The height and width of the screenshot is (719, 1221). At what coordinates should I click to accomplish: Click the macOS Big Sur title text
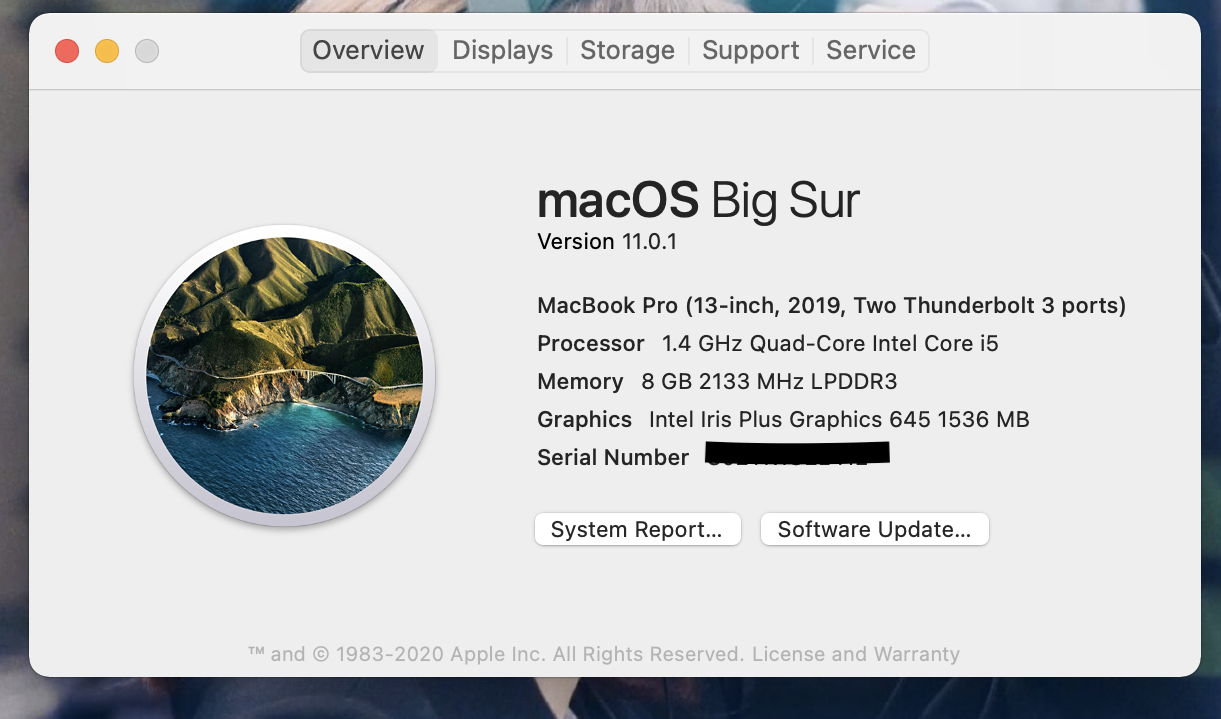[698, 201]
